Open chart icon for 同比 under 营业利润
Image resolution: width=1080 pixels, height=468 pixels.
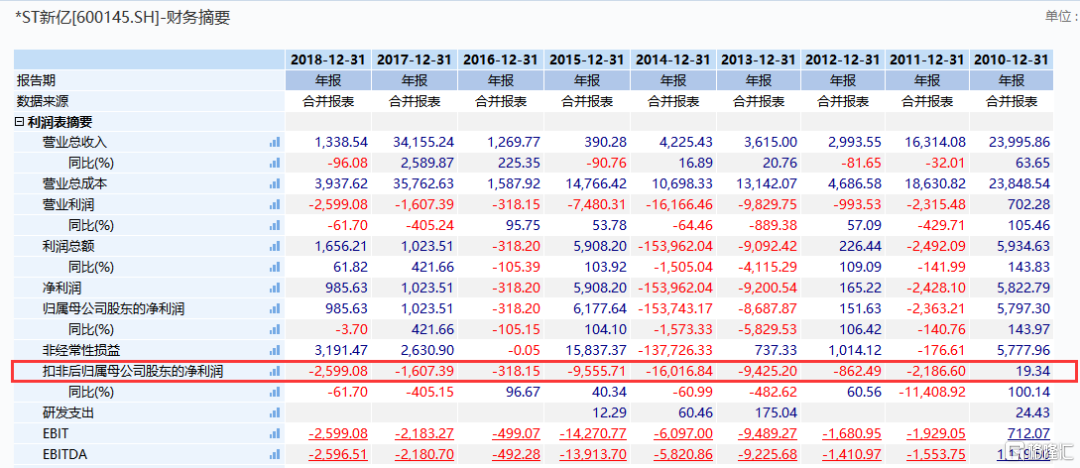[x=275, y=225]
